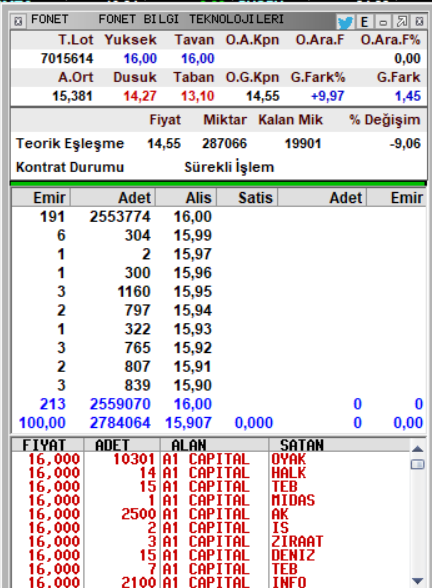The width and height of the screenshot is (432, 588).
Task: Click total quantity 2784064
Action: (120, 423)
